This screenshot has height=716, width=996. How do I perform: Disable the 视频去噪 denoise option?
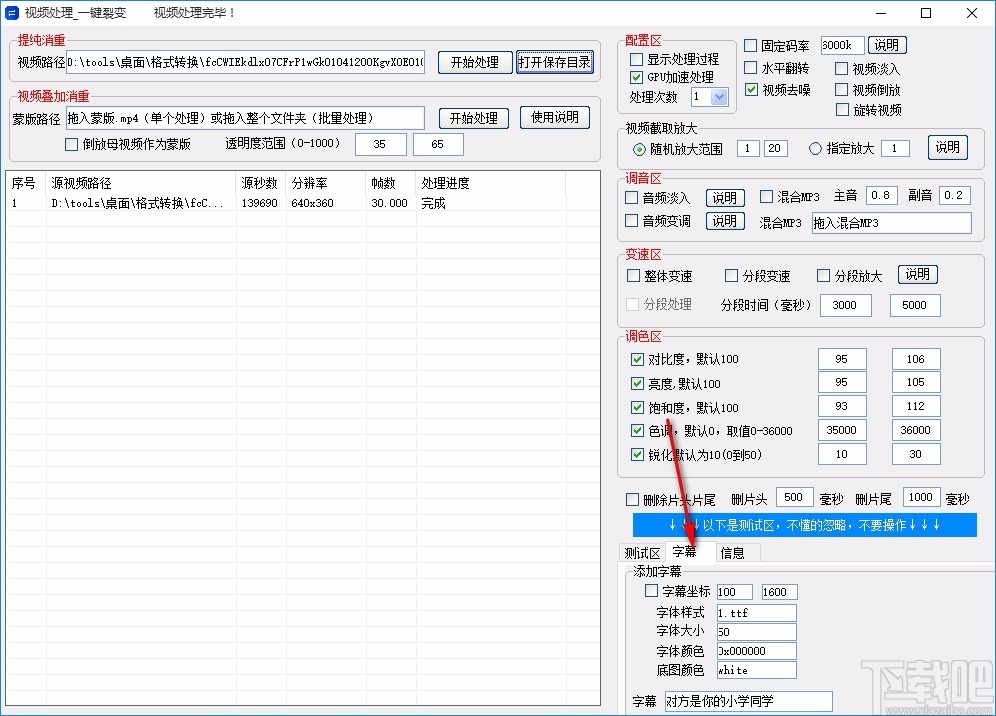pos(752,90)
